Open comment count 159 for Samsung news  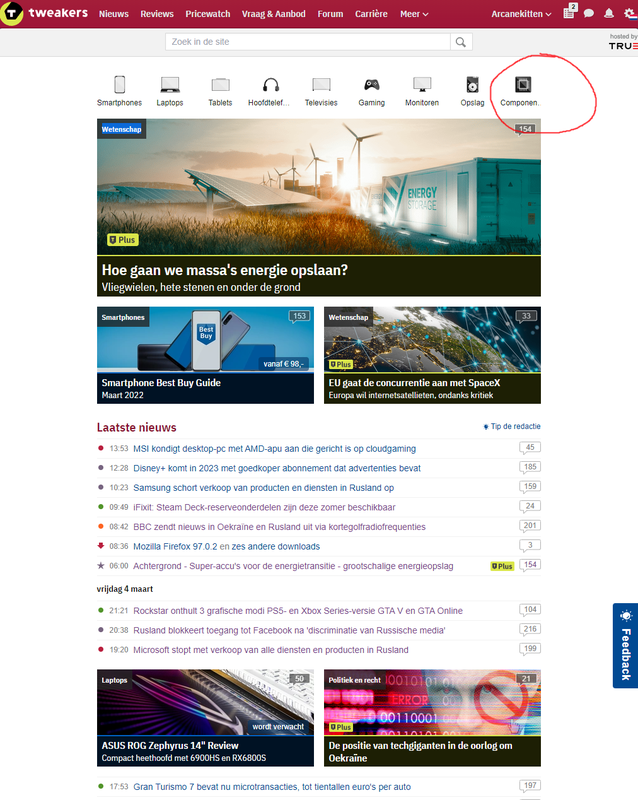530,486
